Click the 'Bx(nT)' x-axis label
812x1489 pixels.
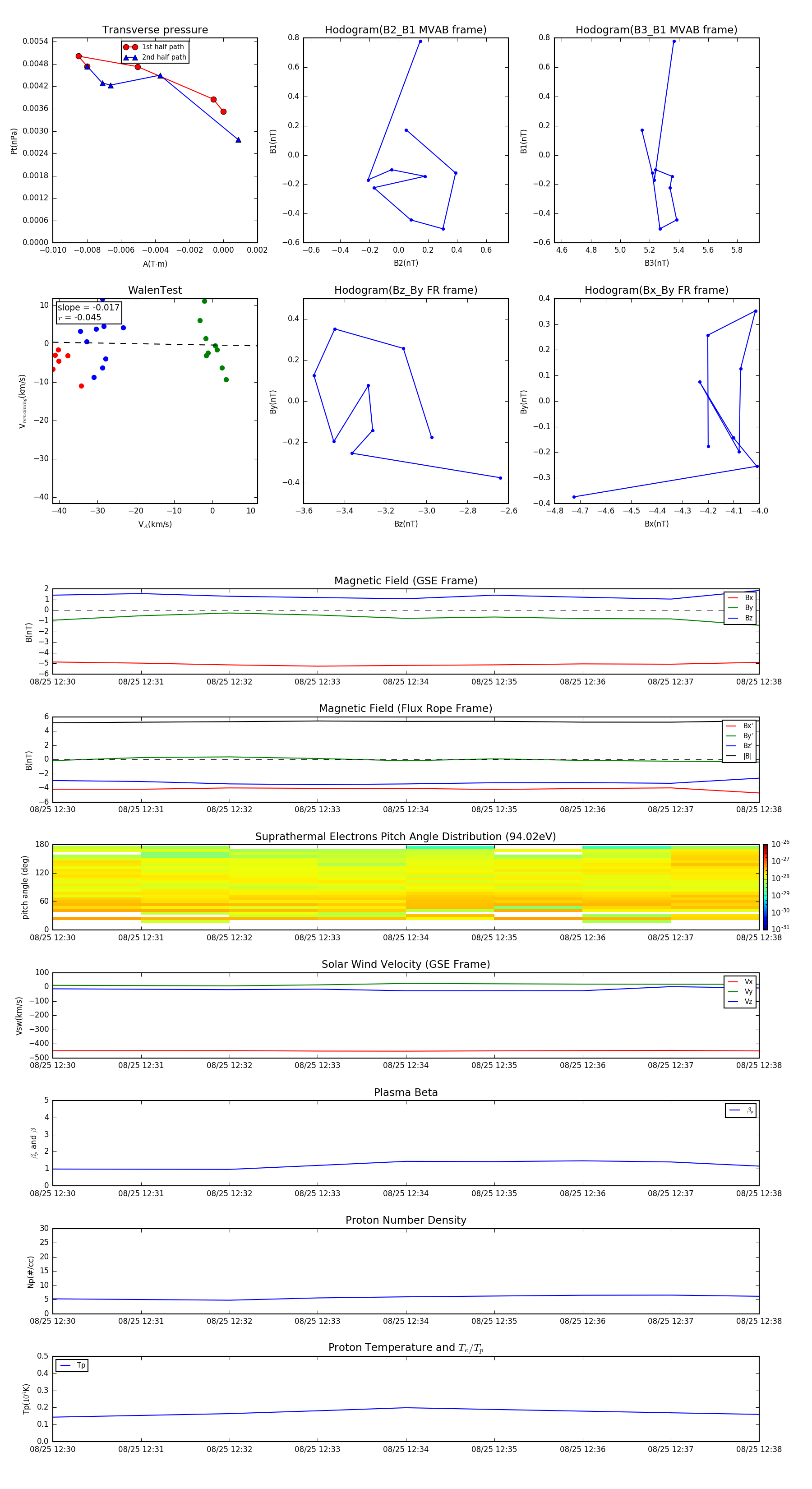[x=656, y=524]
